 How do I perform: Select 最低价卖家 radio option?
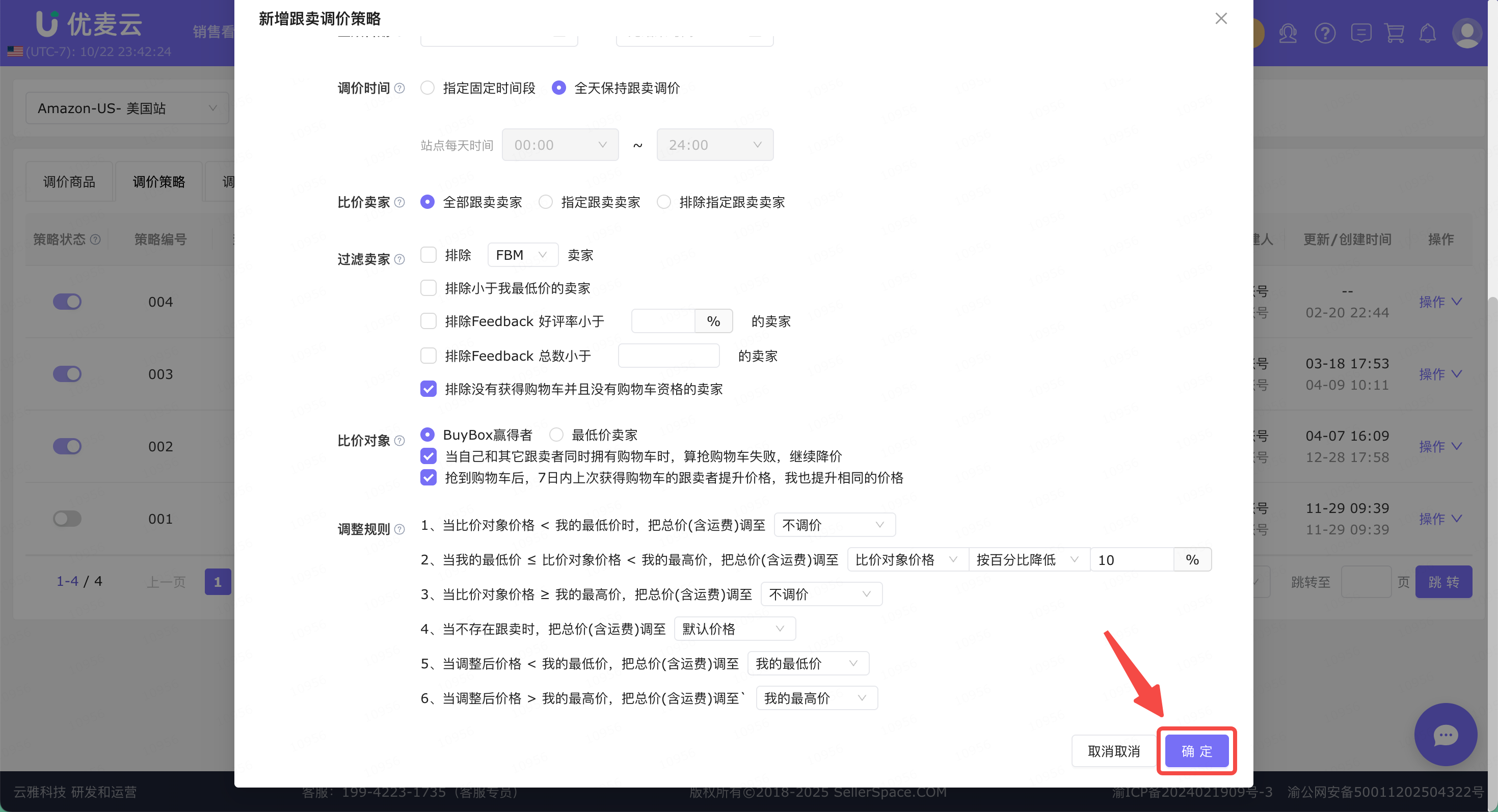tap(556, 435)
